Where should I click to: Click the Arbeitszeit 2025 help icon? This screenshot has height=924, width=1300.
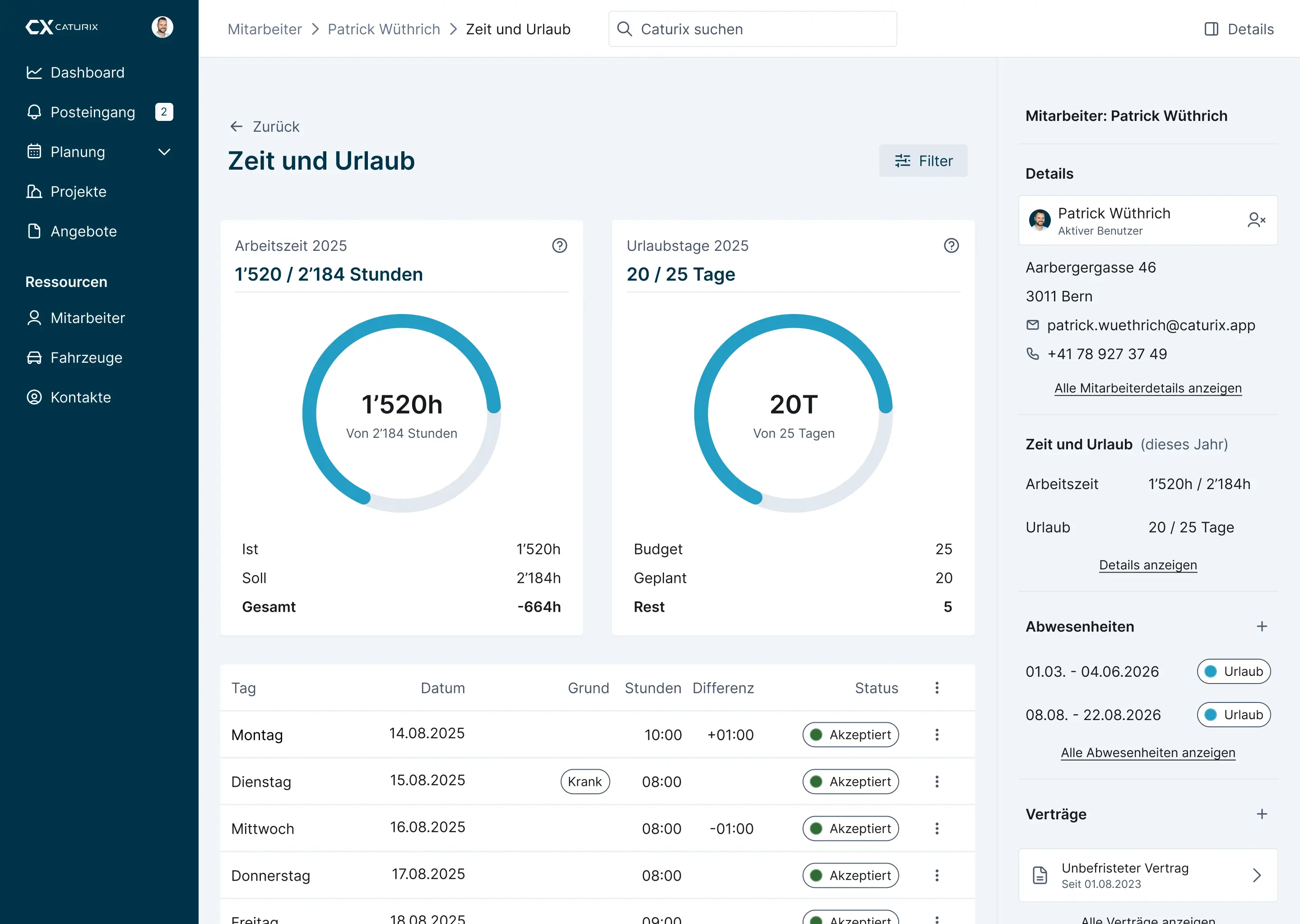[560, 245]
